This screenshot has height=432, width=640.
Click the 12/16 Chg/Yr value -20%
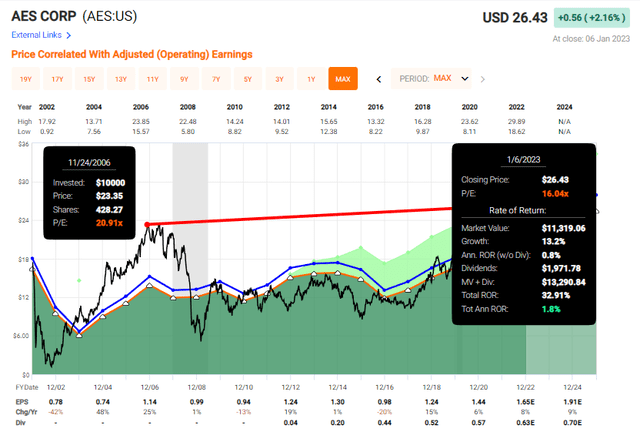384,412
